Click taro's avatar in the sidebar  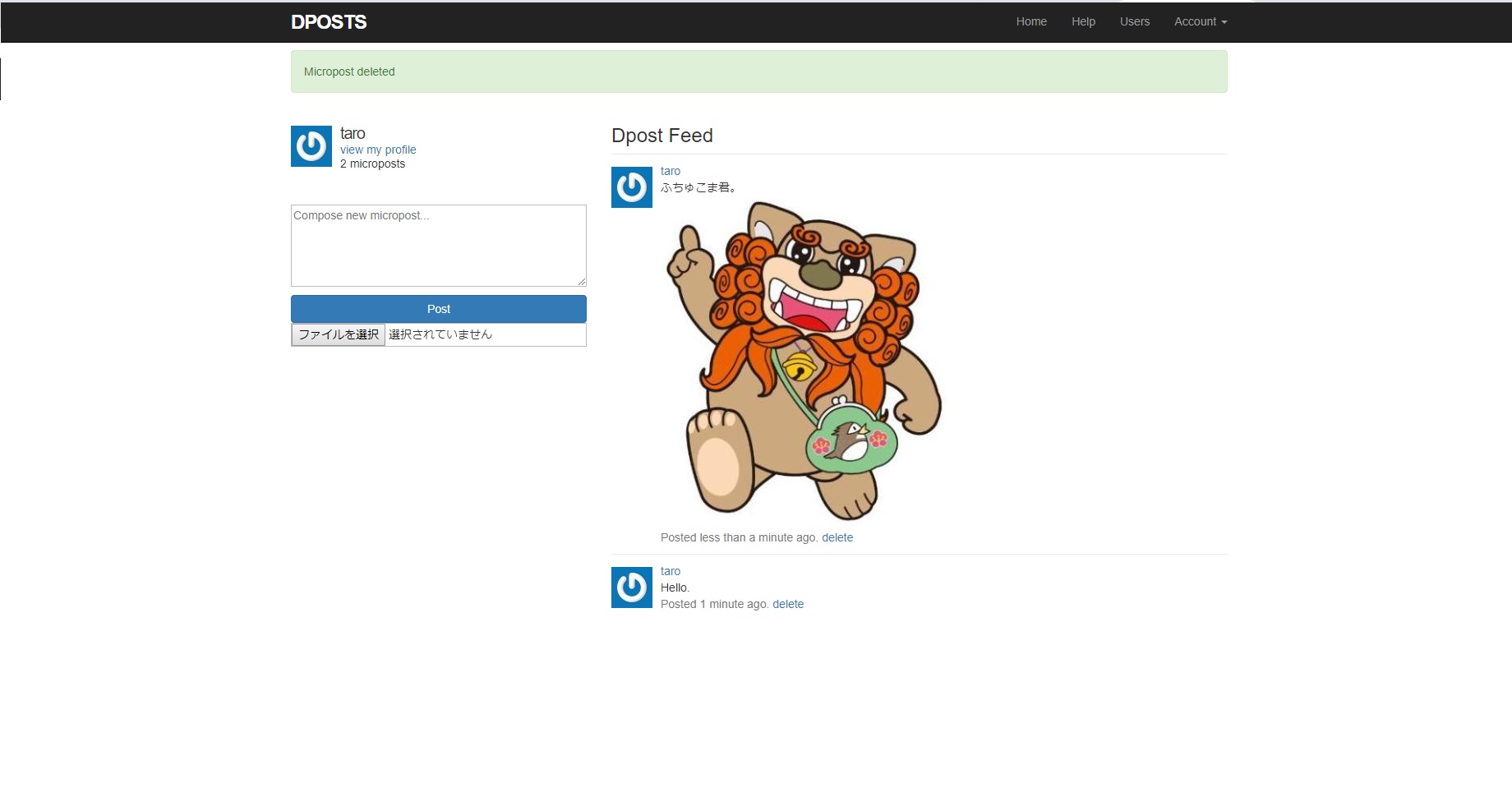pos(311,146)
